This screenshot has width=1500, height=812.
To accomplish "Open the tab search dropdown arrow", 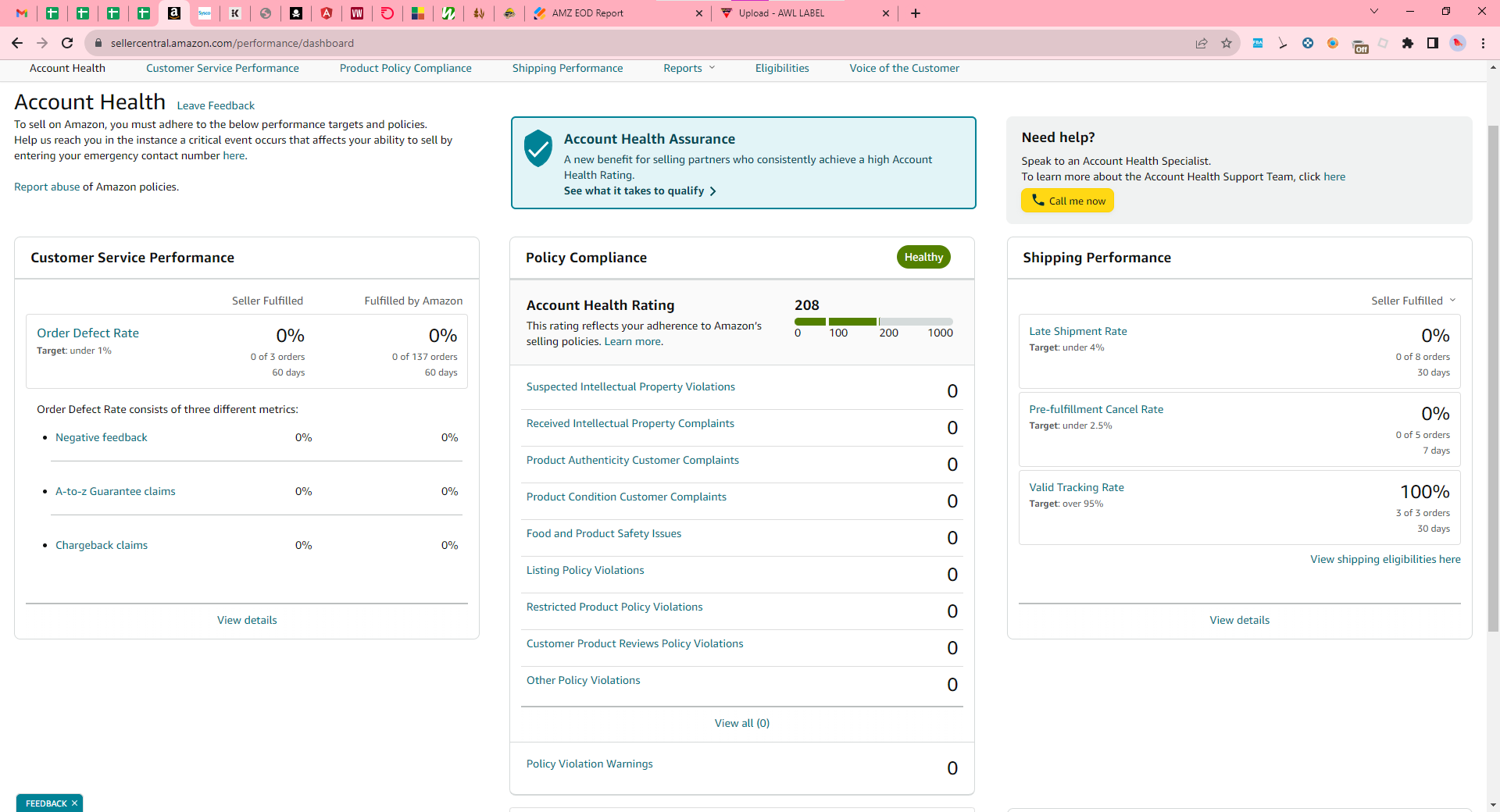I will click(x=1374, y=12).
